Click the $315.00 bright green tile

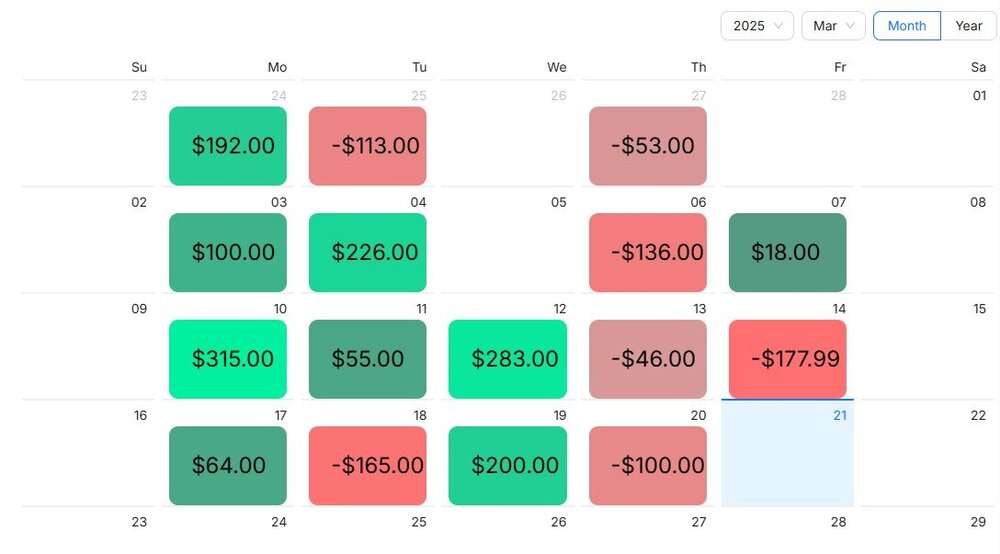click(228, 359)
